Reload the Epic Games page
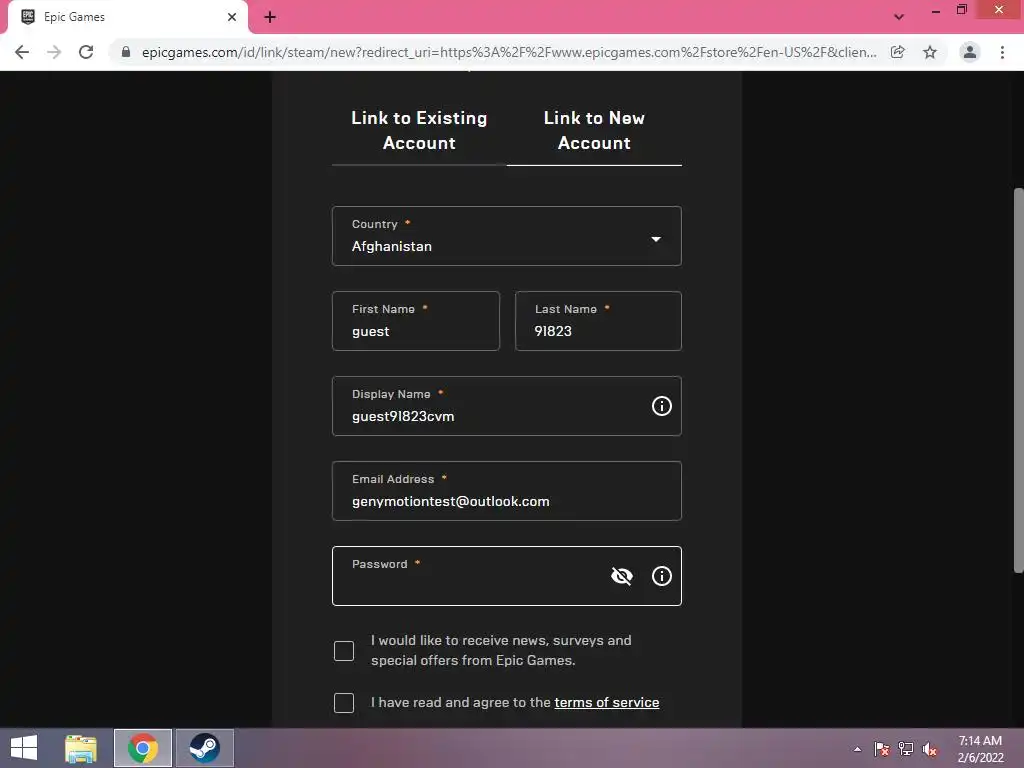The height and width of the screenshot is (768, 1024). (x=86, y=52)
